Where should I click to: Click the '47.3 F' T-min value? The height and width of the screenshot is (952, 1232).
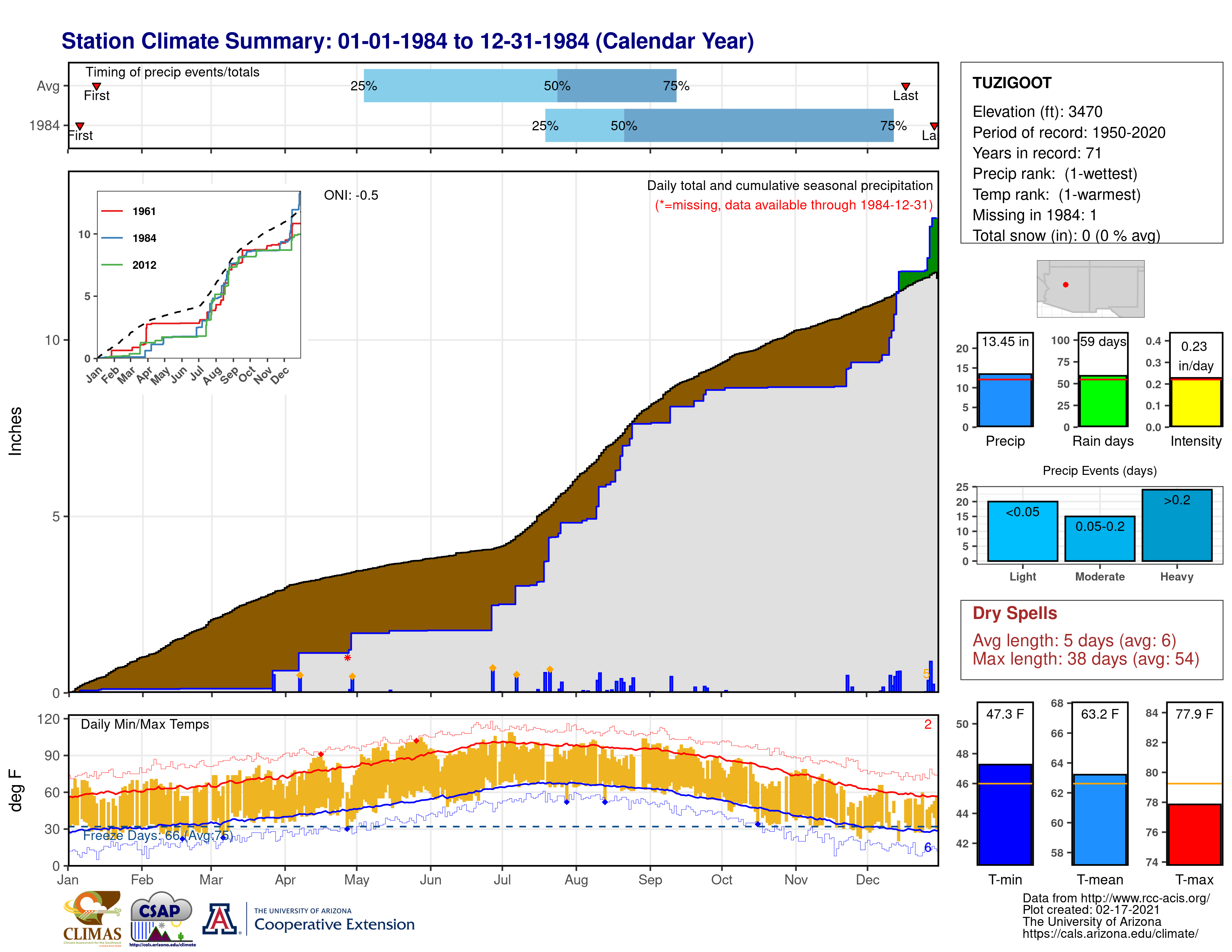coord(1005,714)
